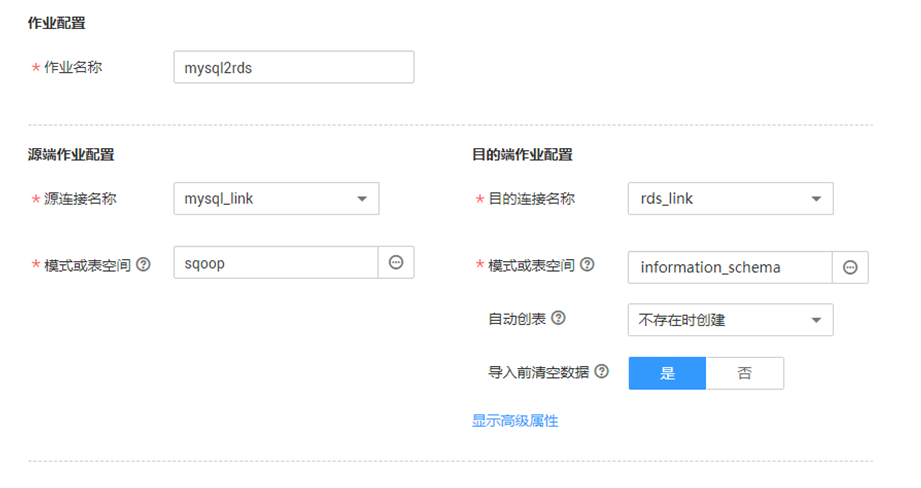The width and height of the screenshot is (921, 488).
Task: Click the mysql_link dropdown arrow
Action: click(x=361, y=198)
